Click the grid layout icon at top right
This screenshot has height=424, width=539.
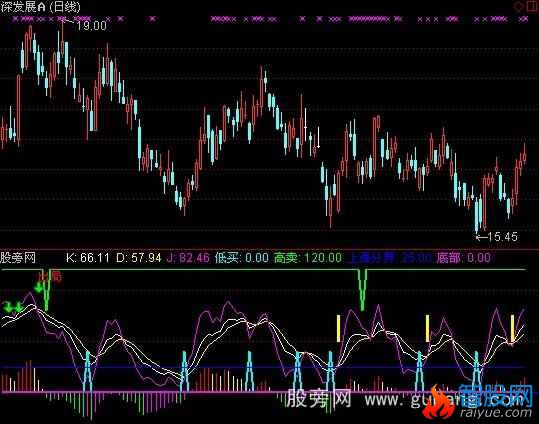click(531, 6)
